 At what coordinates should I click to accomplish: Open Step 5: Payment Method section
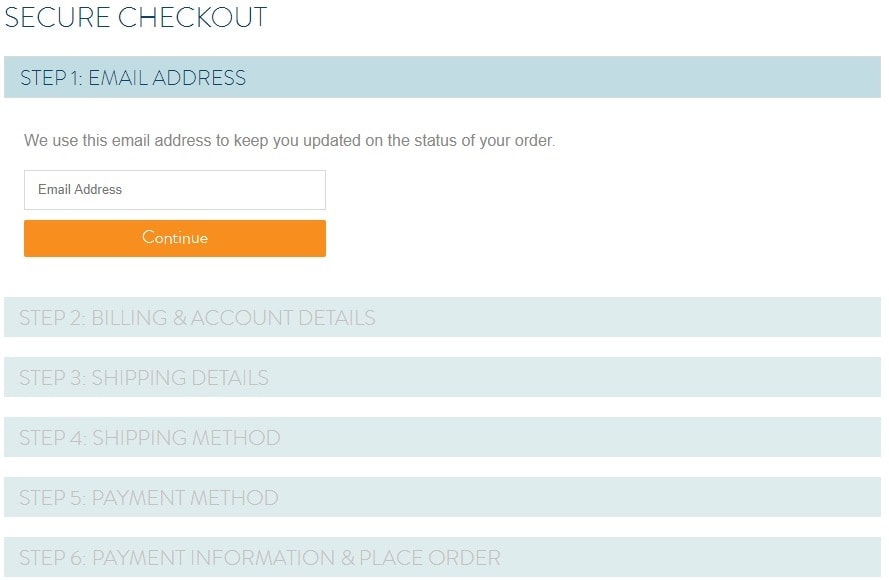point(442,498)
